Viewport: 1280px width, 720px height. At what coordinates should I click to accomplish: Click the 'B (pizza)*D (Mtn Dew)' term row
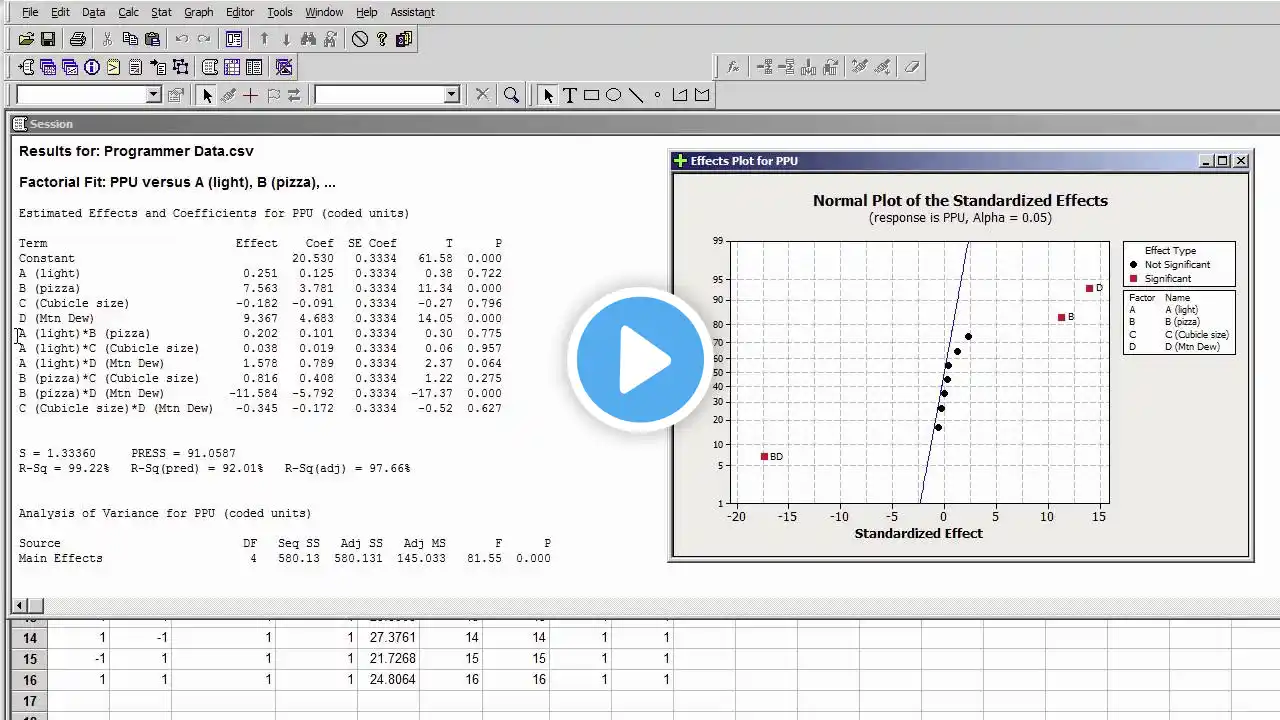[x=260, y=394]
